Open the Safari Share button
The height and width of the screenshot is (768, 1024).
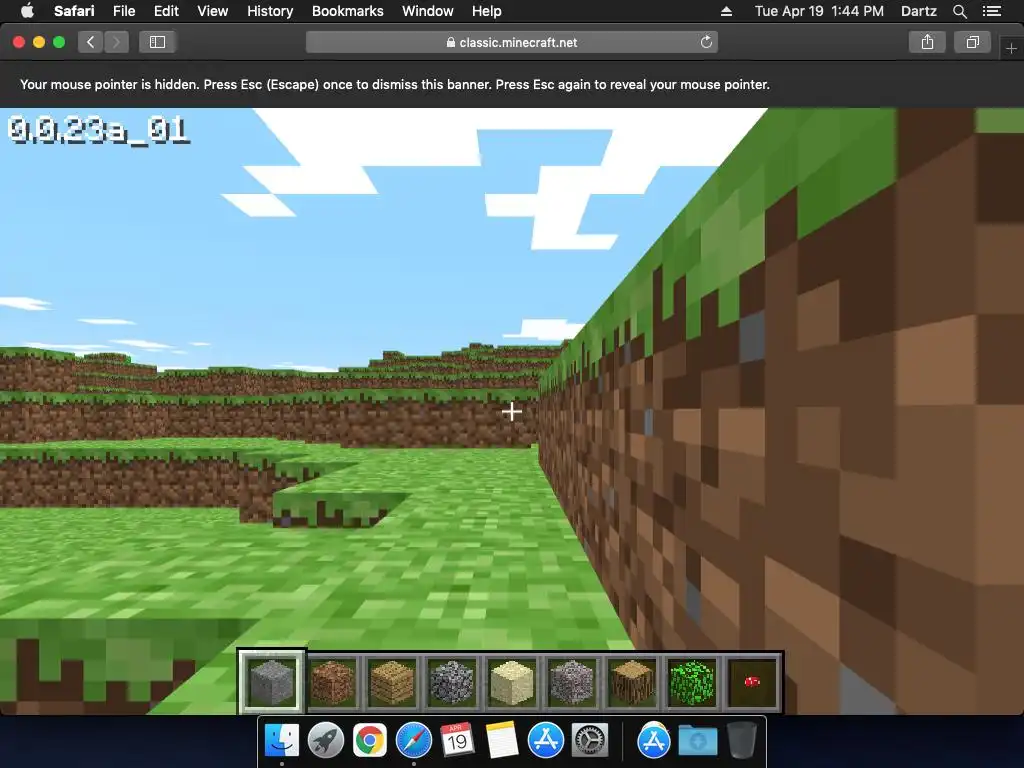coord(927,42)
